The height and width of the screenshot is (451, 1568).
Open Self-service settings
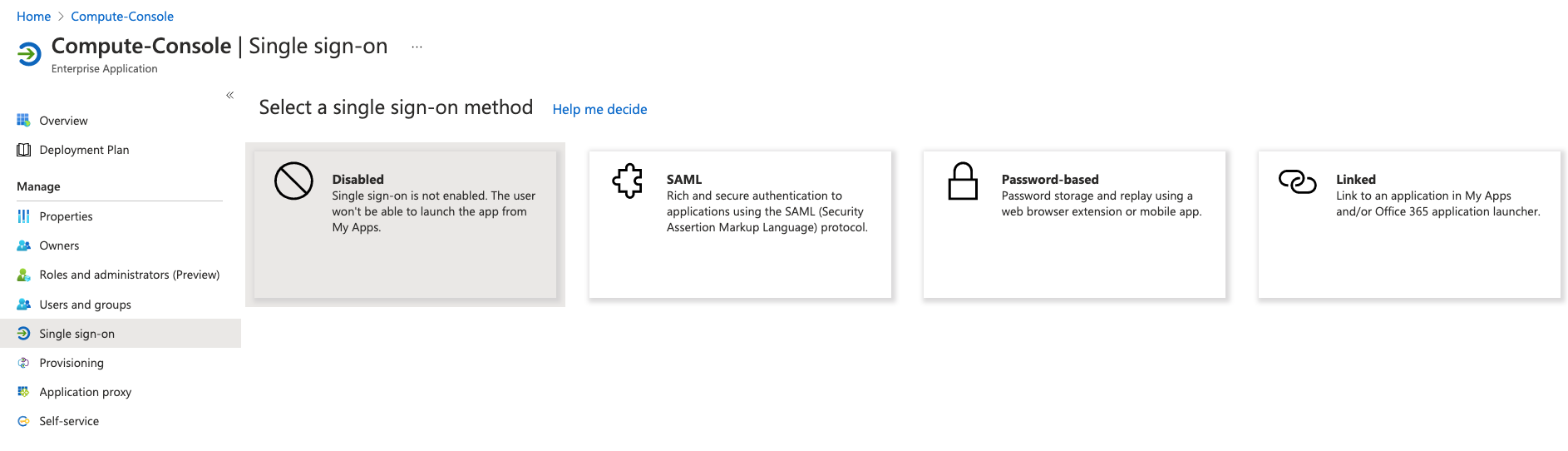(121, 421)
